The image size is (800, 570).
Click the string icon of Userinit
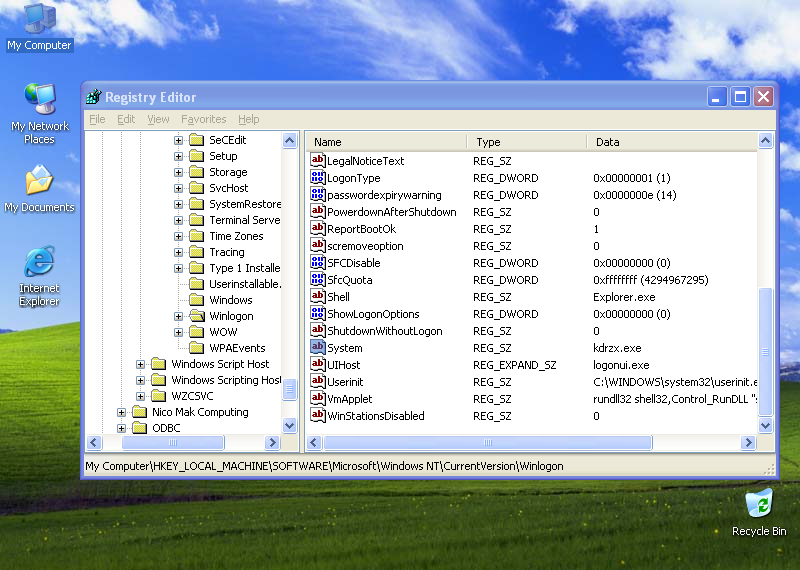click(317, 382)
